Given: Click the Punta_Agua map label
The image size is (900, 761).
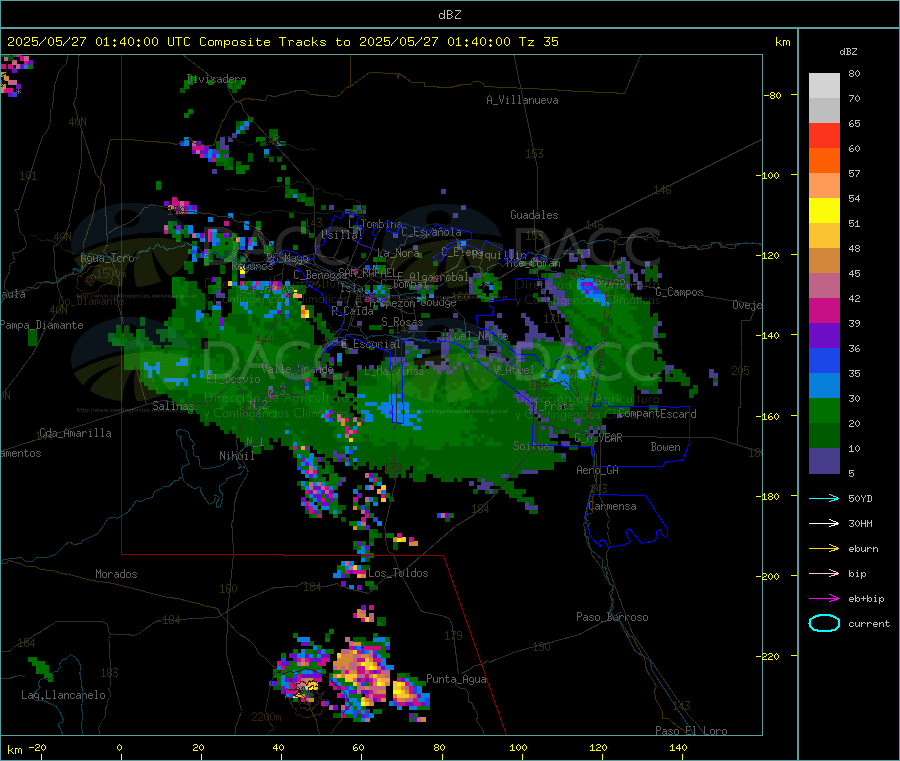Looking at the screenshot, I should tap(456, 679).
